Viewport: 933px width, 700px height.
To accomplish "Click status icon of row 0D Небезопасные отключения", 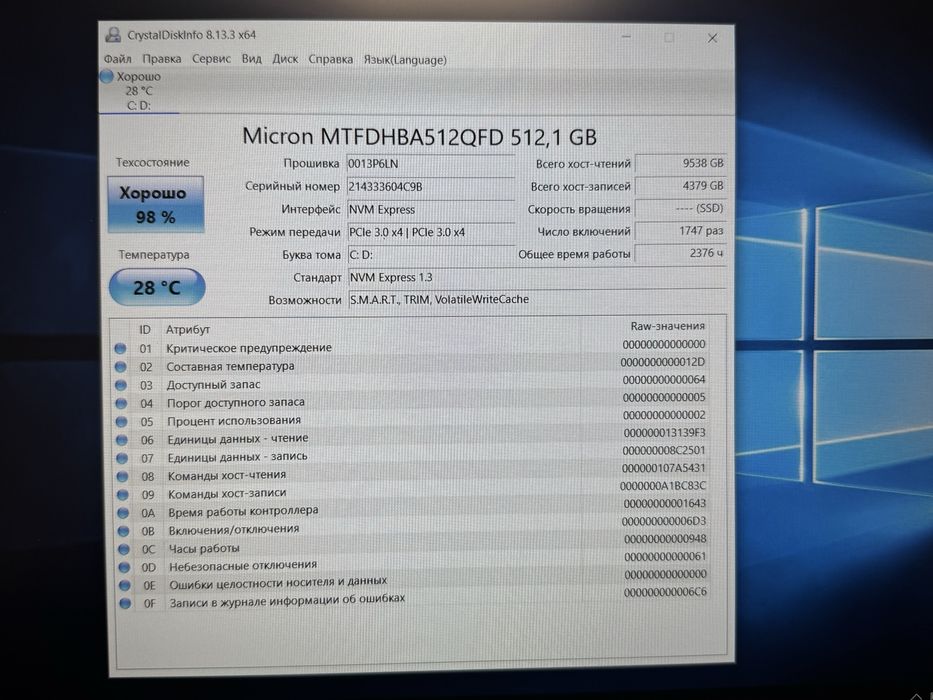I will [124, 567].
